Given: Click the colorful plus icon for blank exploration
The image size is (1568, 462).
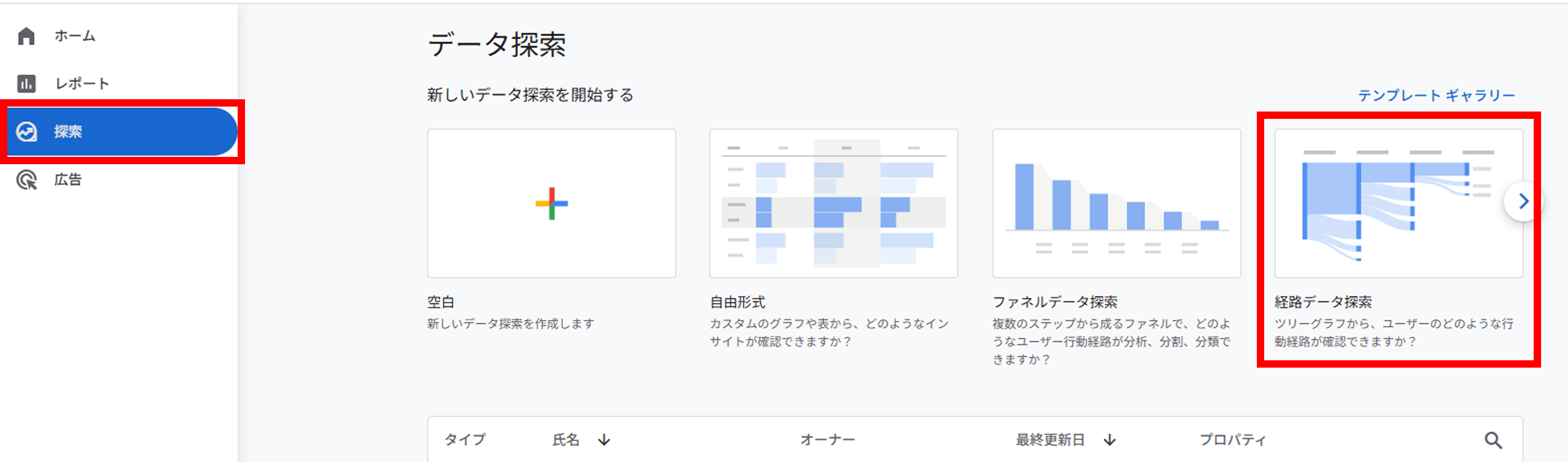Looking at the screenshot, I should coord(551,203).
